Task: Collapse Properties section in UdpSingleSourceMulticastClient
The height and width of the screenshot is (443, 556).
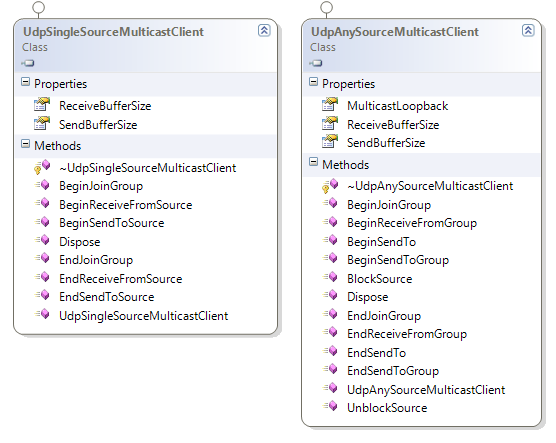Action: (x=25, y=82)
